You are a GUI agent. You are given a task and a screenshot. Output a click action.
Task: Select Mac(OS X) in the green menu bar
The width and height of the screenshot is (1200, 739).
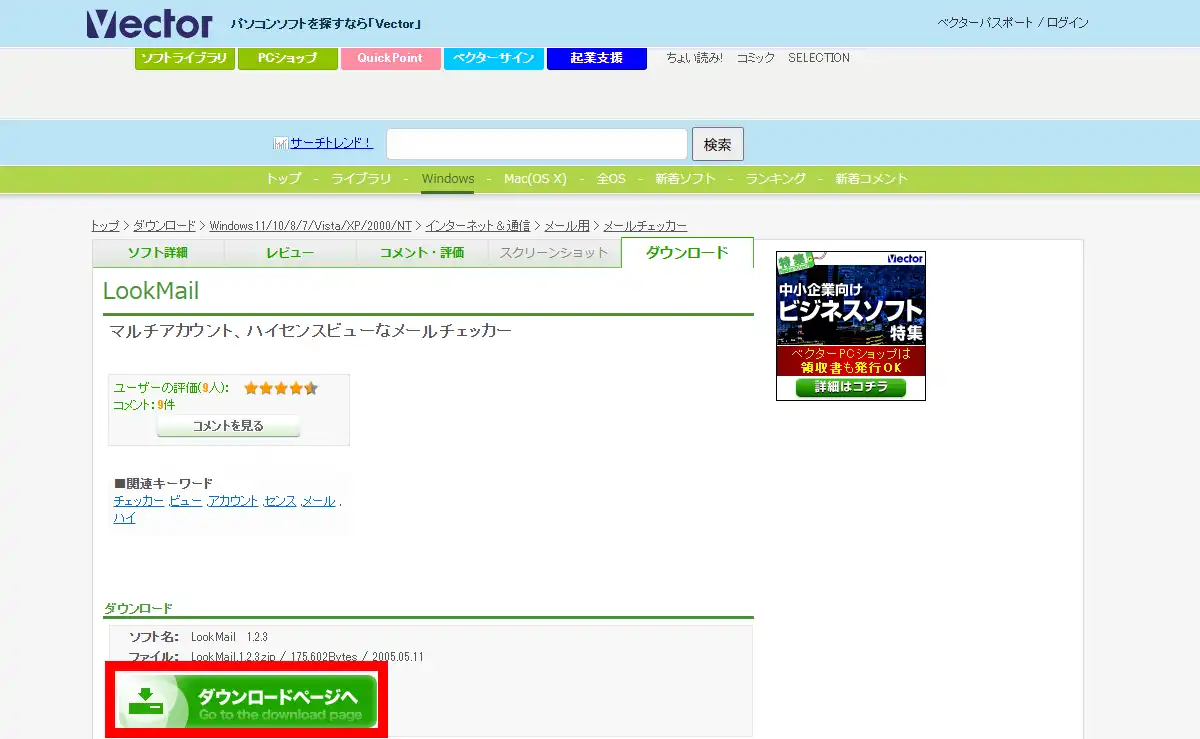535,179
